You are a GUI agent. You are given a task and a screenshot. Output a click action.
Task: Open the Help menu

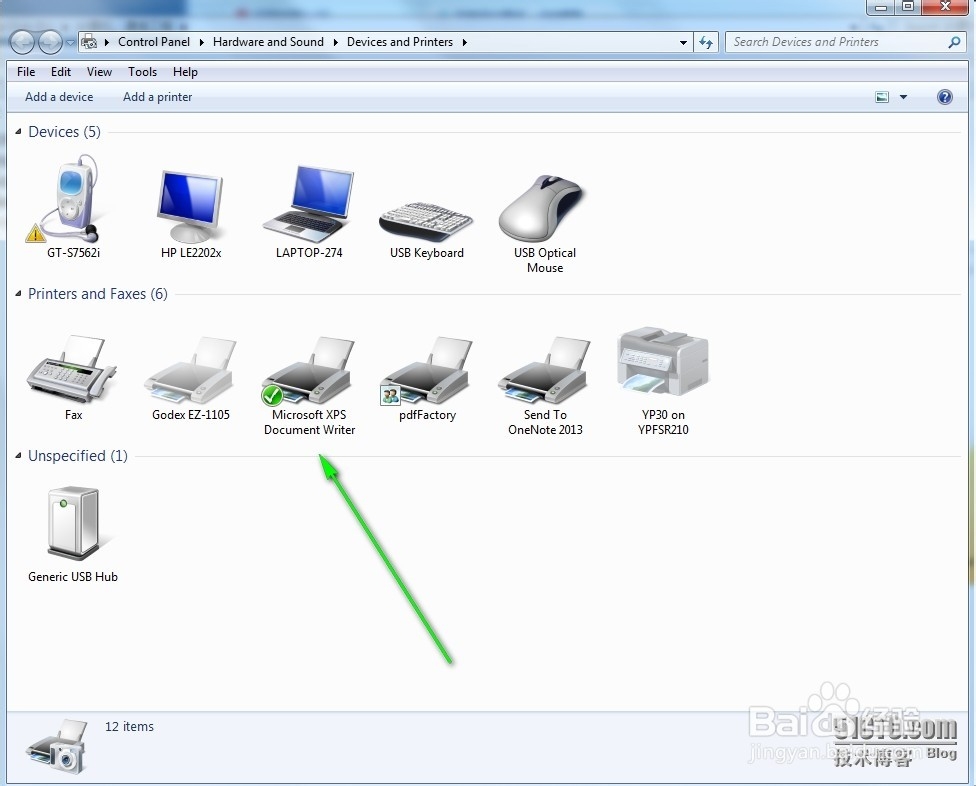185,72
